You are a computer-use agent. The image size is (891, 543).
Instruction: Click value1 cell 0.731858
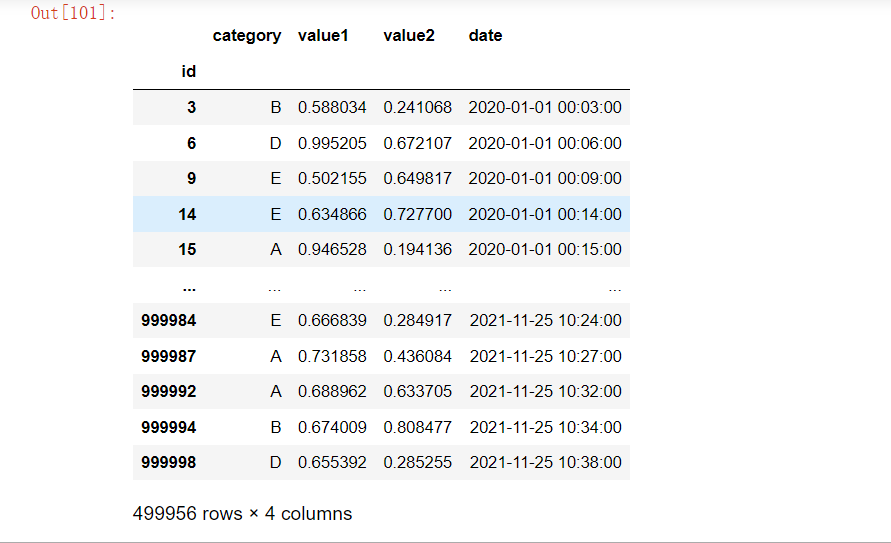click(x=332, y=356)
